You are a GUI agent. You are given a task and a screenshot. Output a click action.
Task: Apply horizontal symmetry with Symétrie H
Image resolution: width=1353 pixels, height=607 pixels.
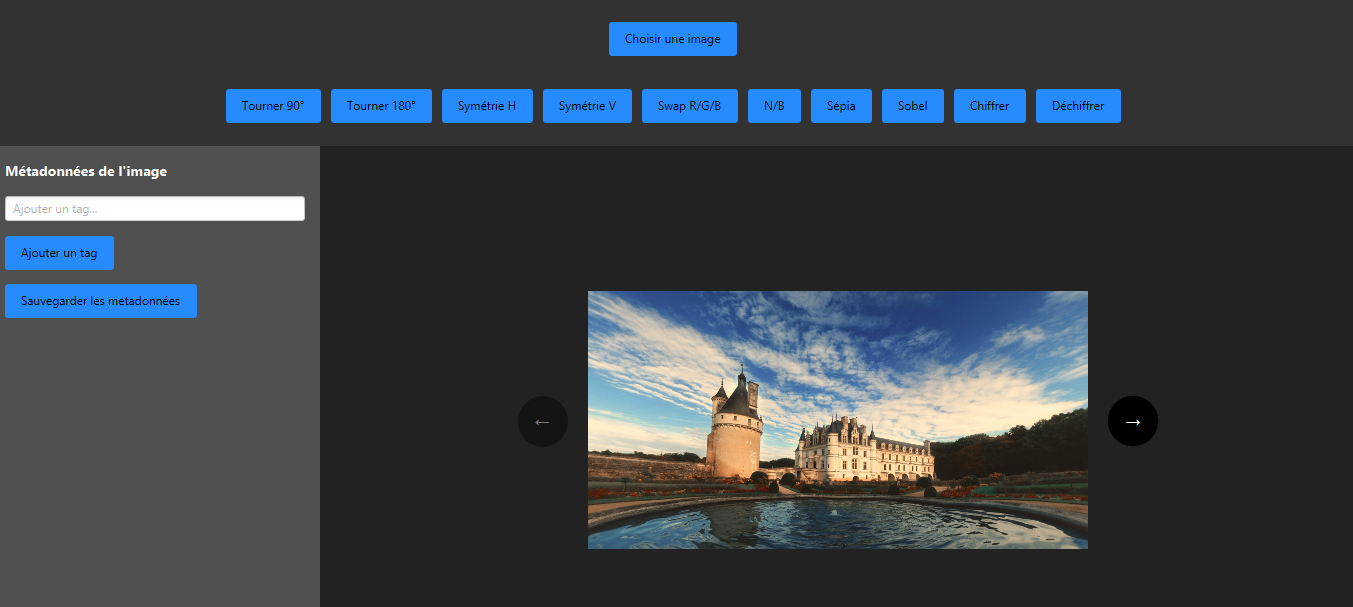(x=487, y=105)
